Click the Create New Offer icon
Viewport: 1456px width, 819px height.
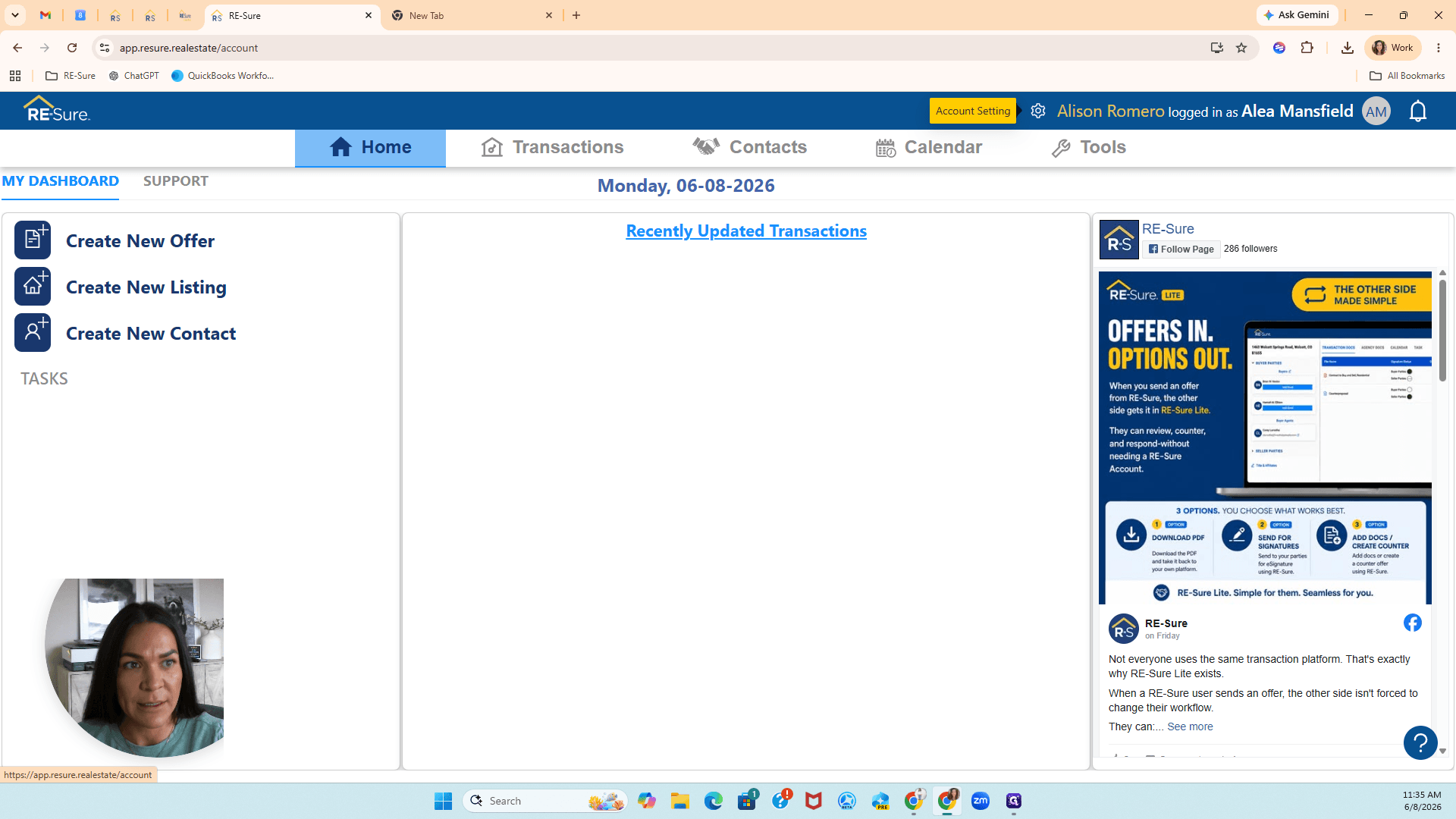(33, 240)
